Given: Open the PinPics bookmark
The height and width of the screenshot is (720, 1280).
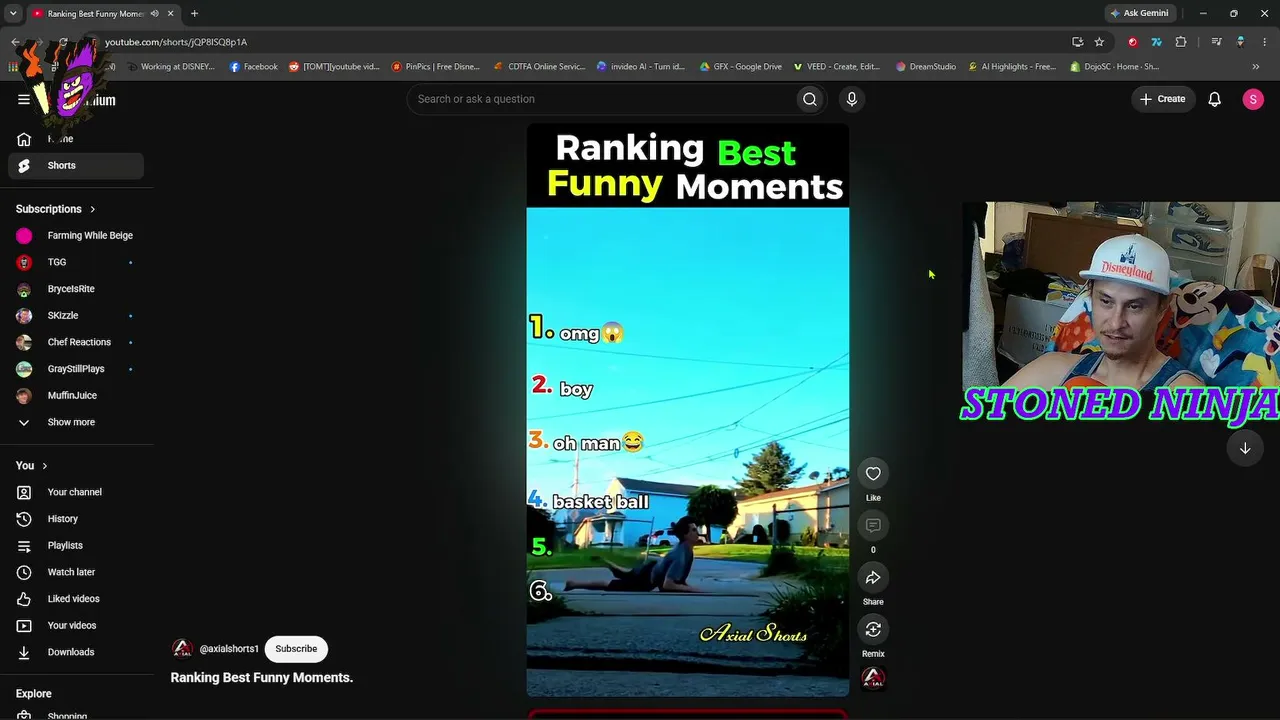Looking at the screenshot, I should (x=436, y=67).
